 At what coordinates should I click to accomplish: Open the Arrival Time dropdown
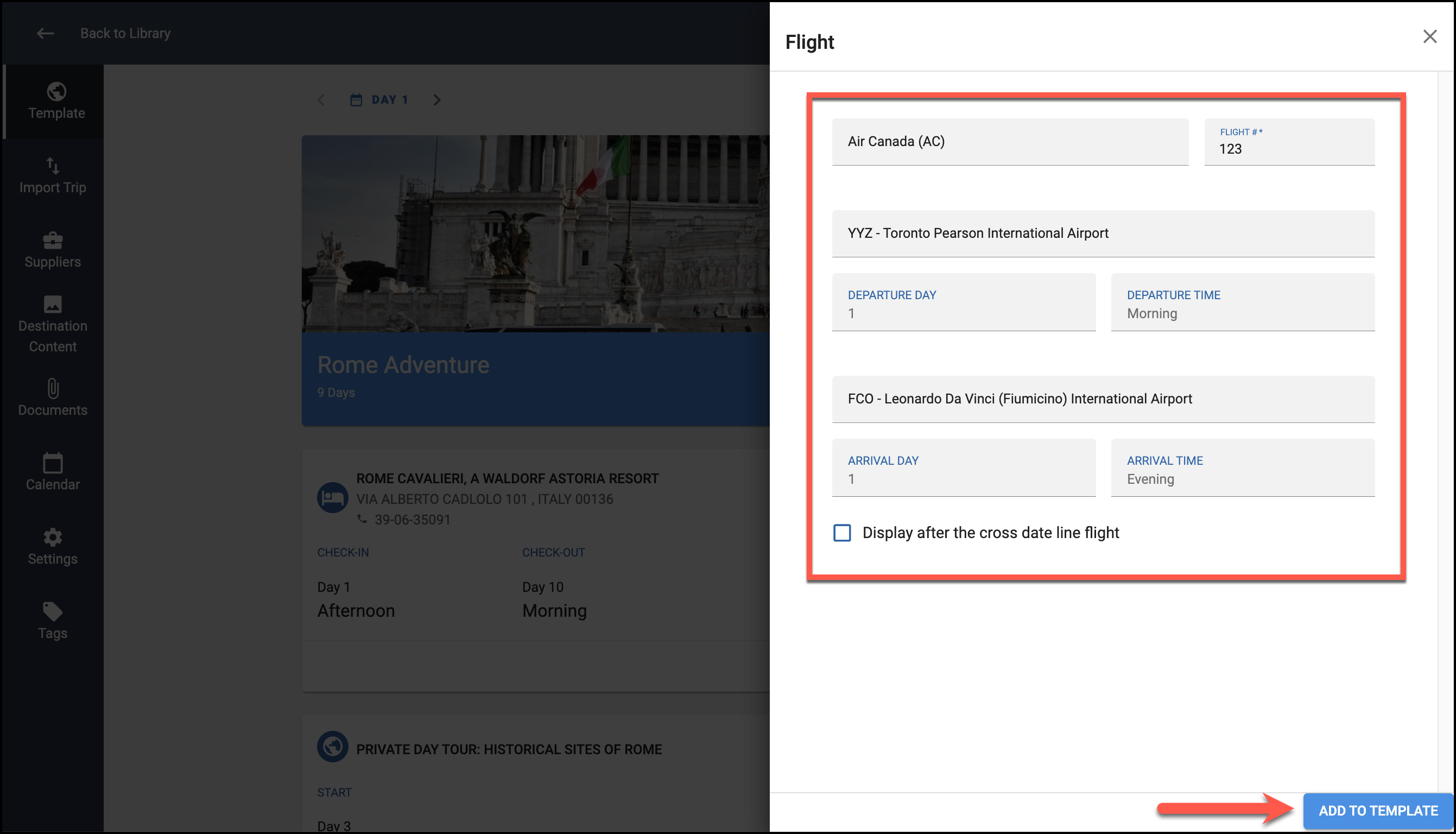[x=1243, y=467]
